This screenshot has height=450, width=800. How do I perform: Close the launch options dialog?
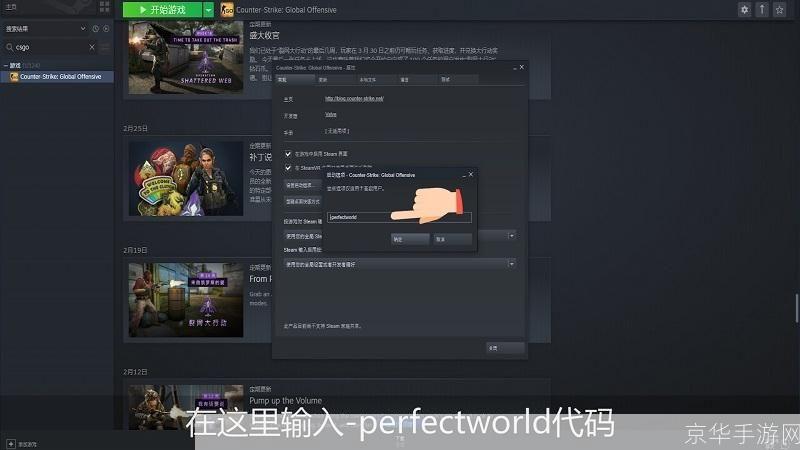tap(470, 174)
